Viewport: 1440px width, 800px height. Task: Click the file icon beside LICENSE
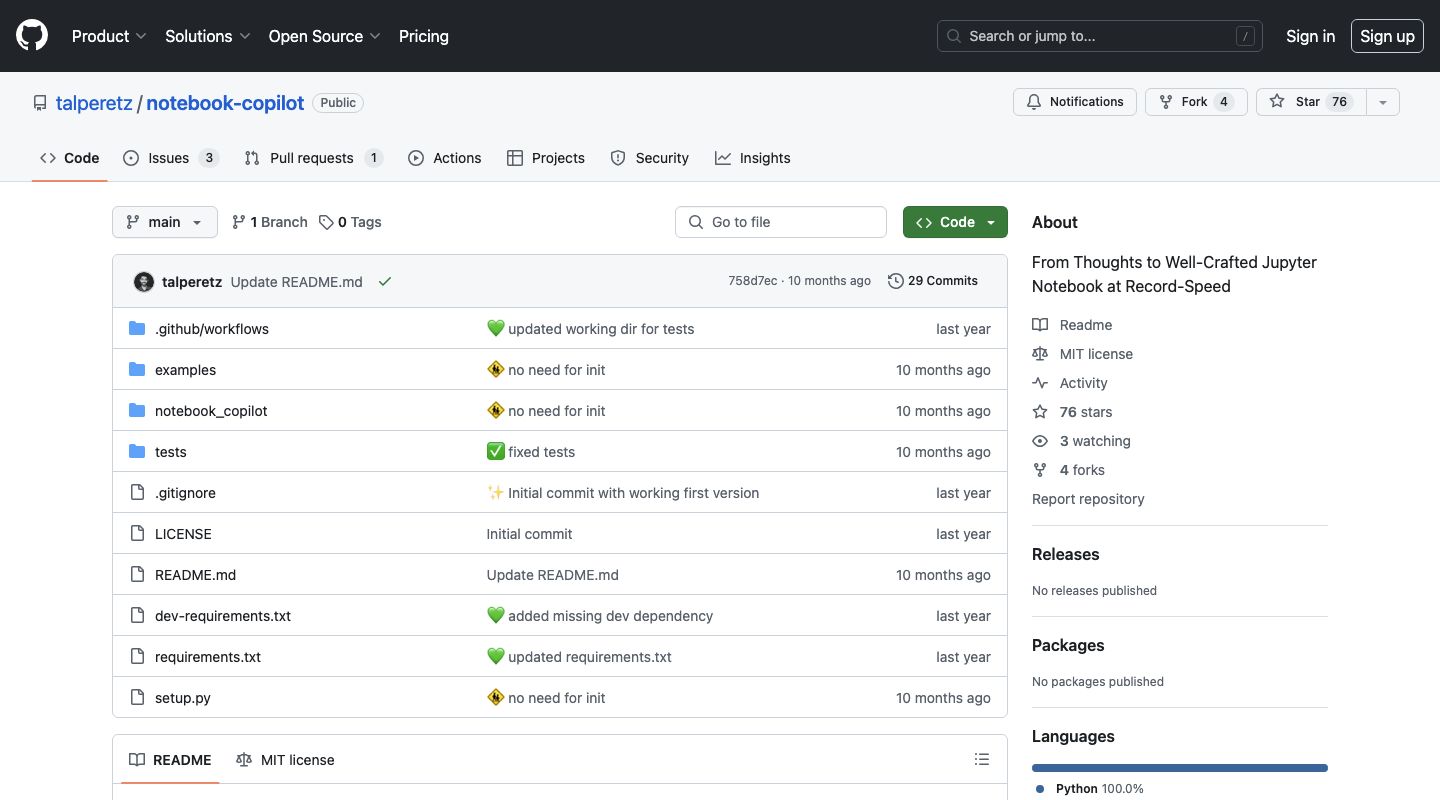(137, 534)
